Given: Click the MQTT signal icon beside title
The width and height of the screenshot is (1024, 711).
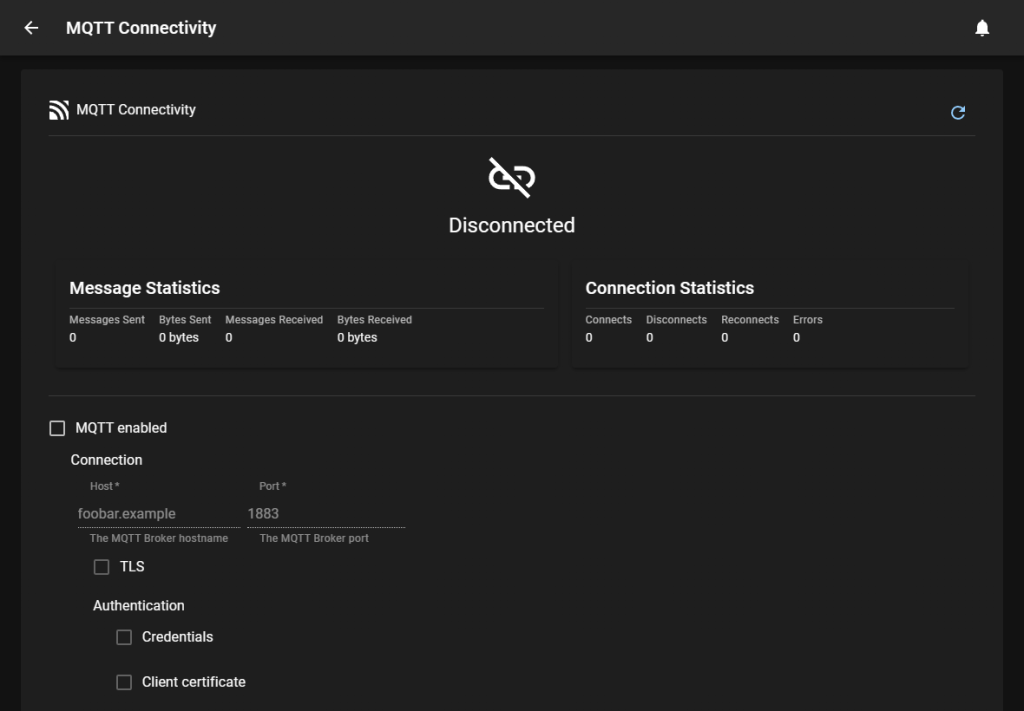Looking at the screenshot, I should point(59,110).
